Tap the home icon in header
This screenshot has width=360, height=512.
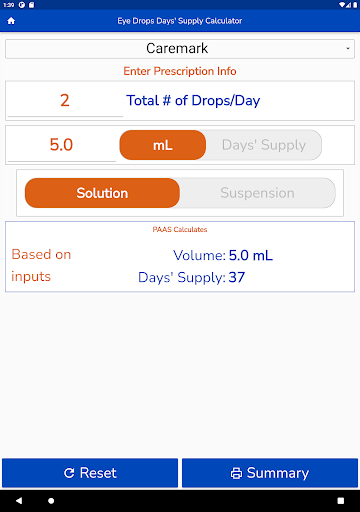click(11, 21)
